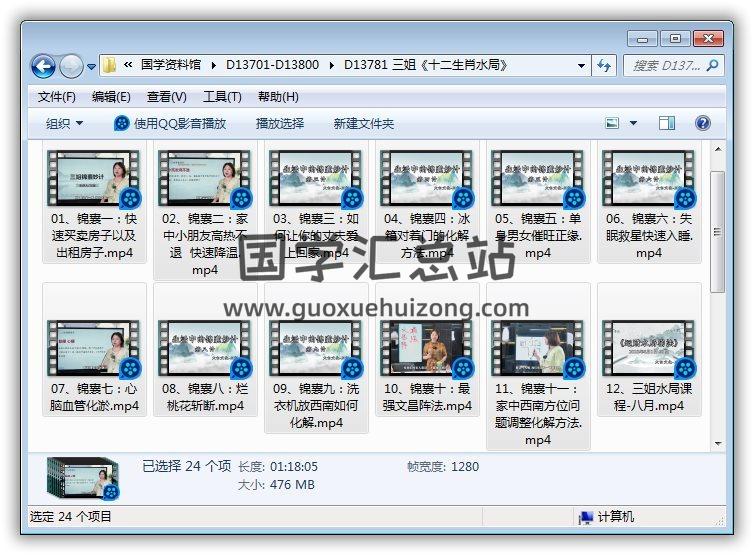The height and width of the screenshot is (555, 754).
Task: Click the vertical scrollbar thumb
Action: coord(717,232)
